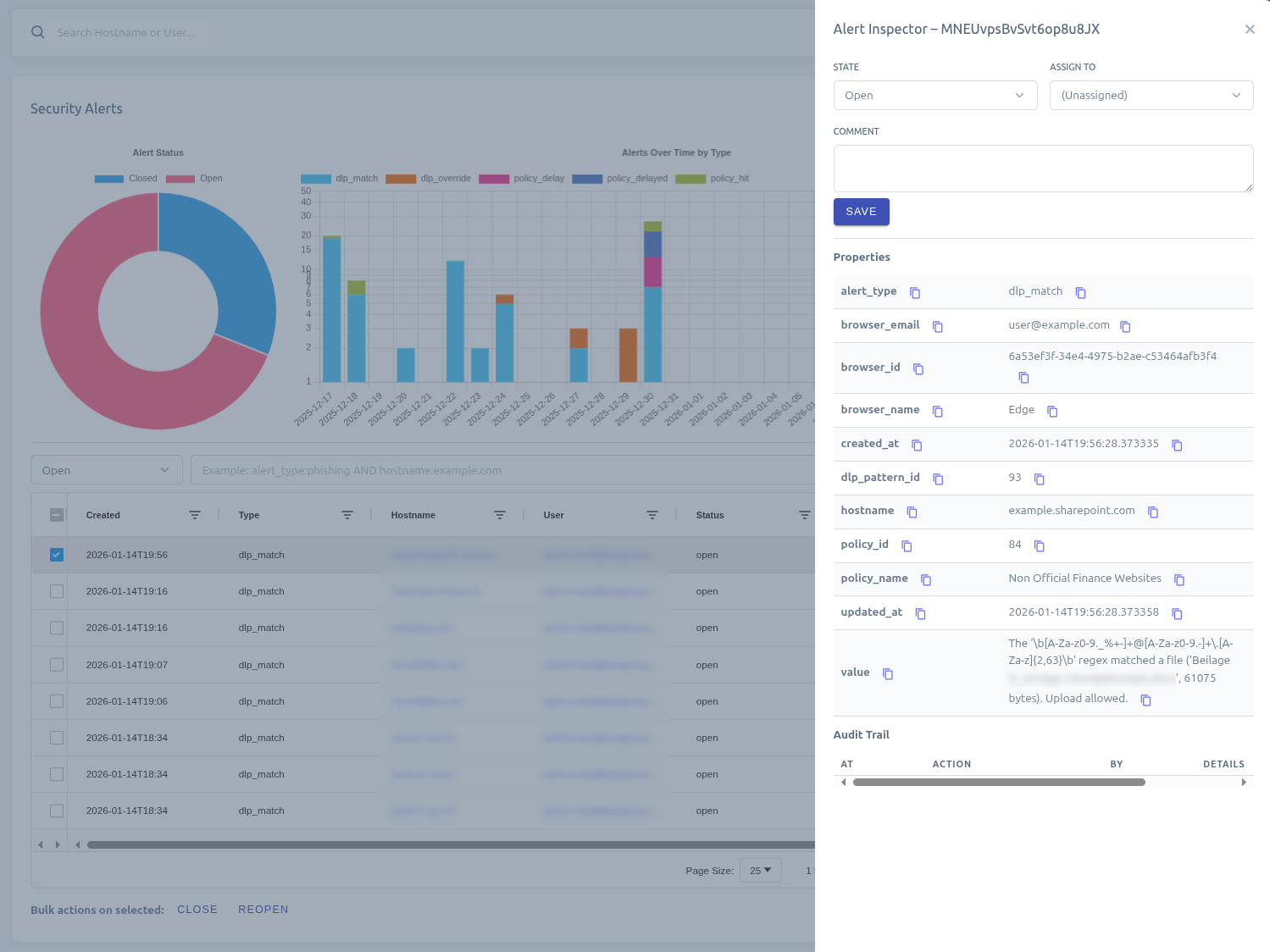Copy the browser_name property key
The width and height of the screenshot is (1270, 952).
(x=938, y=411)
